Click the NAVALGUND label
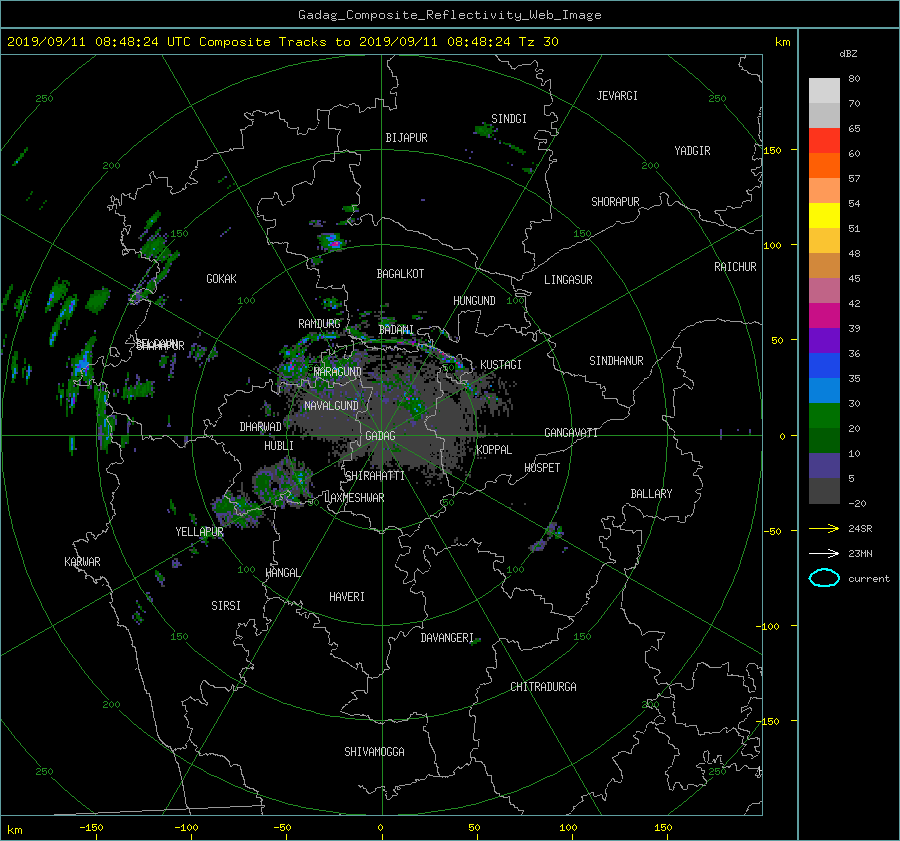 pyautogui.click(x=331, y=406)
